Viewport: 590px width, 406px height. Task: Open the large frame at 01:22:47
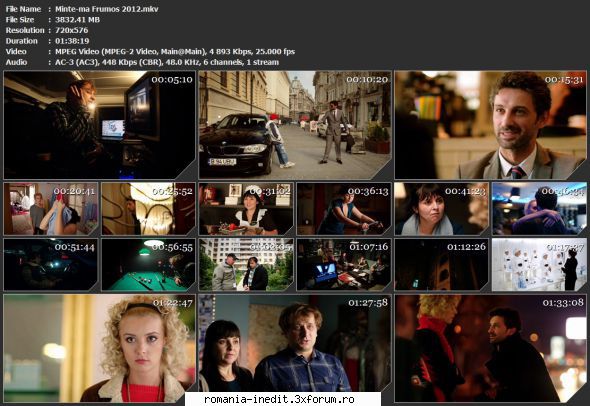100,348
